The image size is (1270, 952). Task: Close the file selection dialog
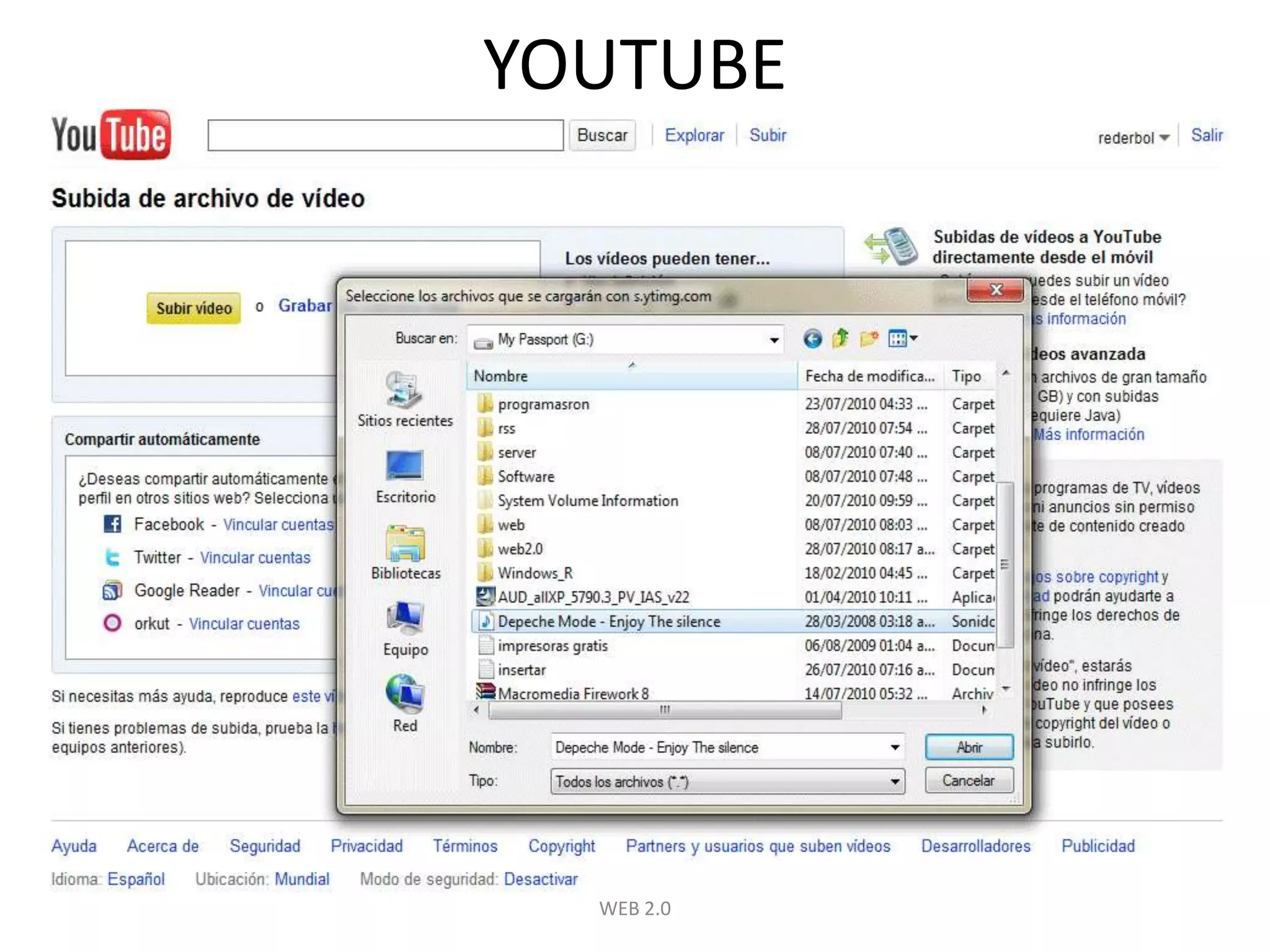pos(995,289)
